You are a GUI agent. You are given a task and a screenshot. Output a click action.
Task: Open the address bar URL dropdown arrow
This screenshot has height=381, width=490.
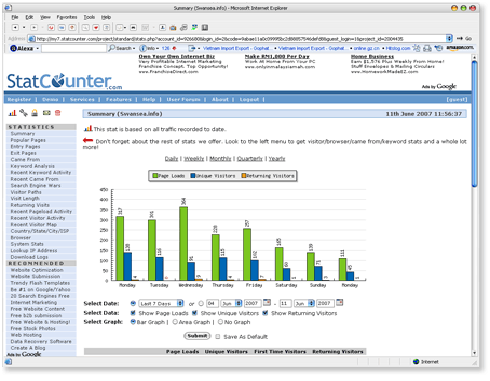pos(449,38)
